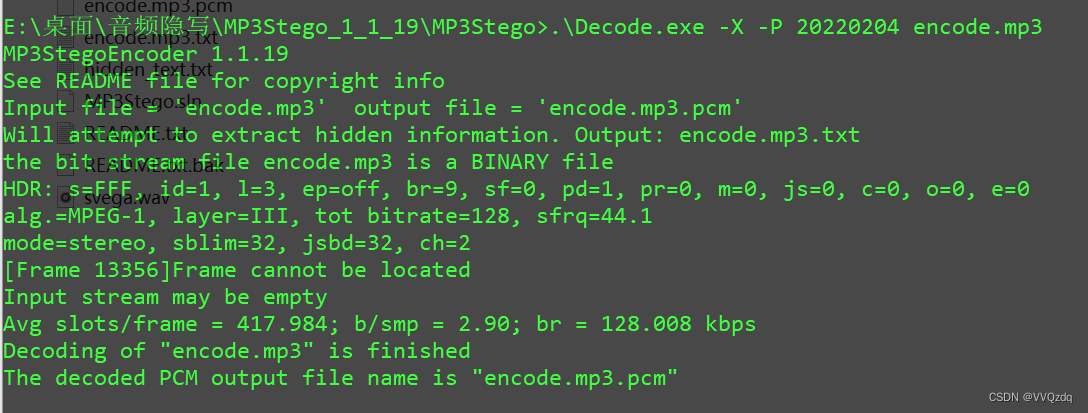Screen dimensions: 1088x413
Task: Click the 'Avg slots/frame' statistics line
Action: pyautogui.click(x=380, y=324)
